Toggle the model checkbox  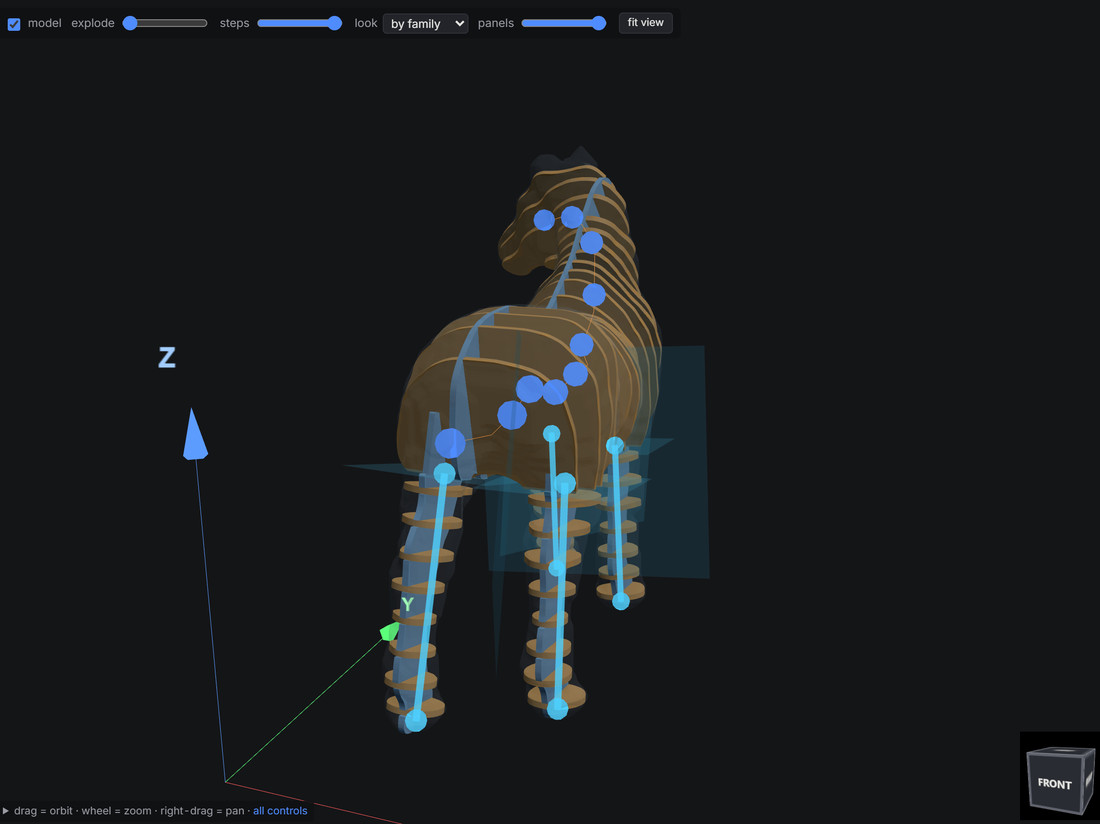[14, 24]
